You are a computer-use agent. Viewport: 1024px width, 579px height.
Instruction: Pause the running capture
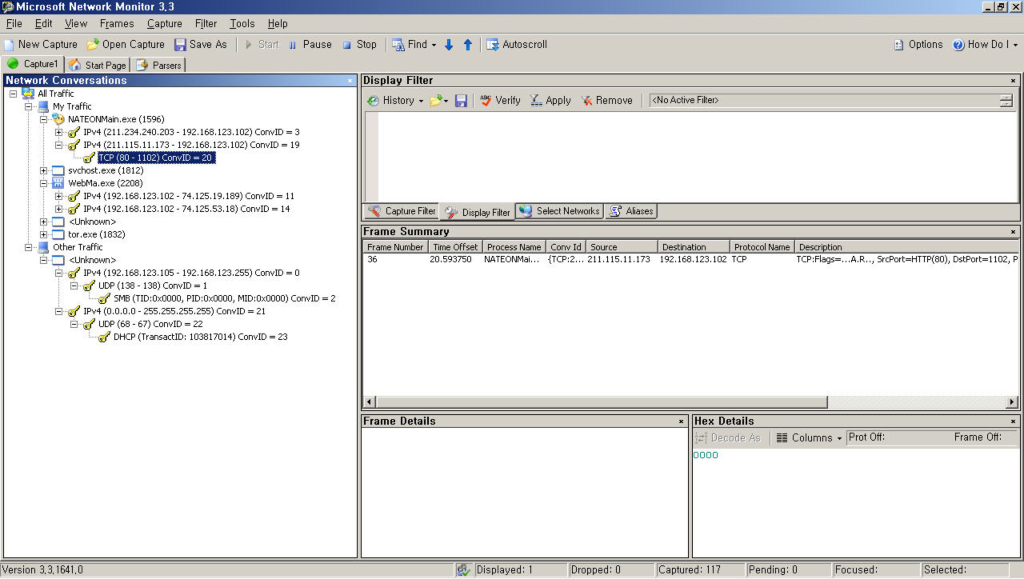pyautogui.click(x=310, y=44)
